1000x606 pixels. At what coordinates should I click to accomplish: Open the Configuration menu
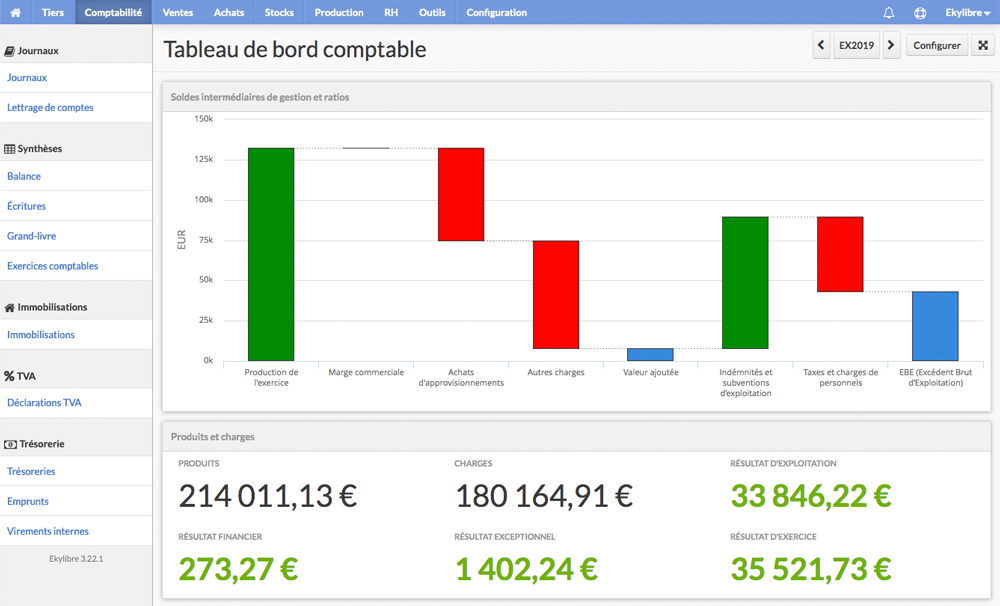click(x=497, y=12)
